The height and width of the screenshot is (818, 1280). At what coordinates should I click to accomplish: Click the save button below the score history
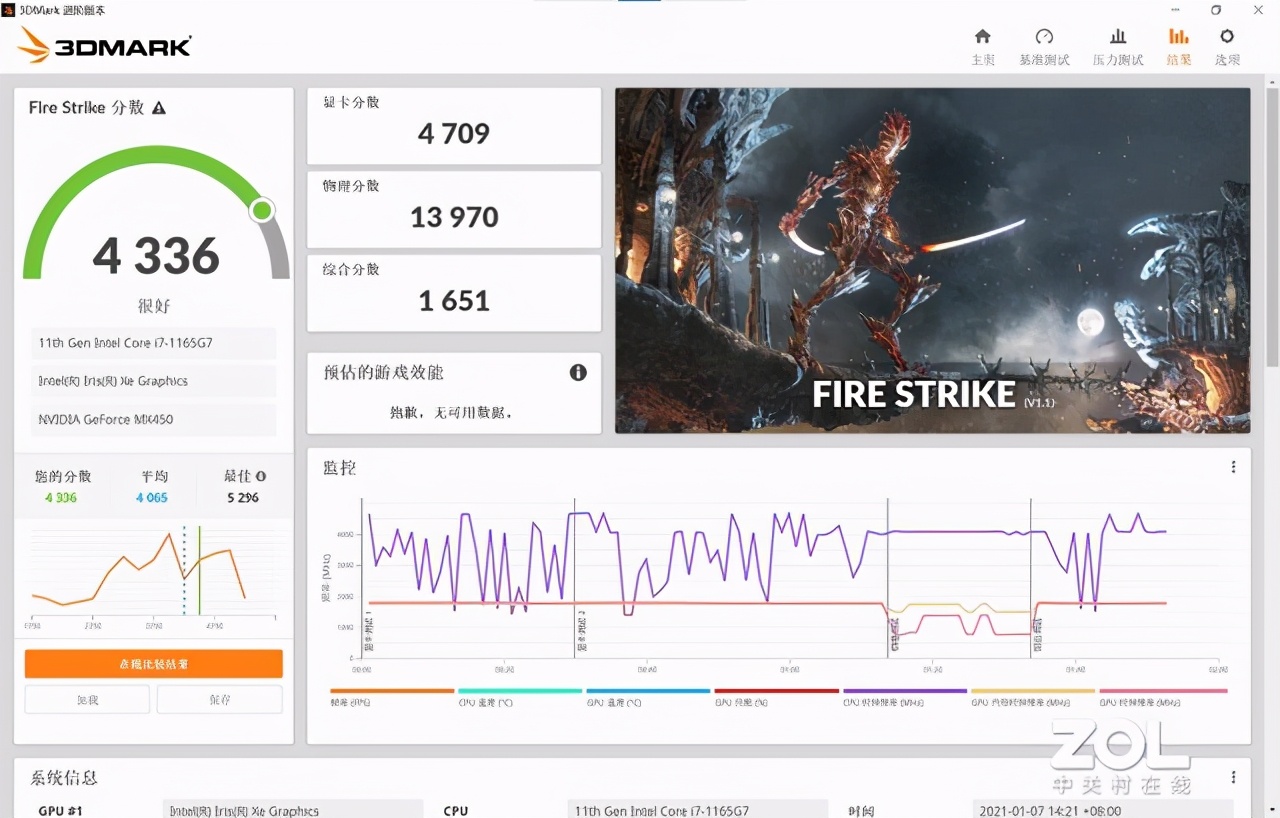click(x=219, y=699)
